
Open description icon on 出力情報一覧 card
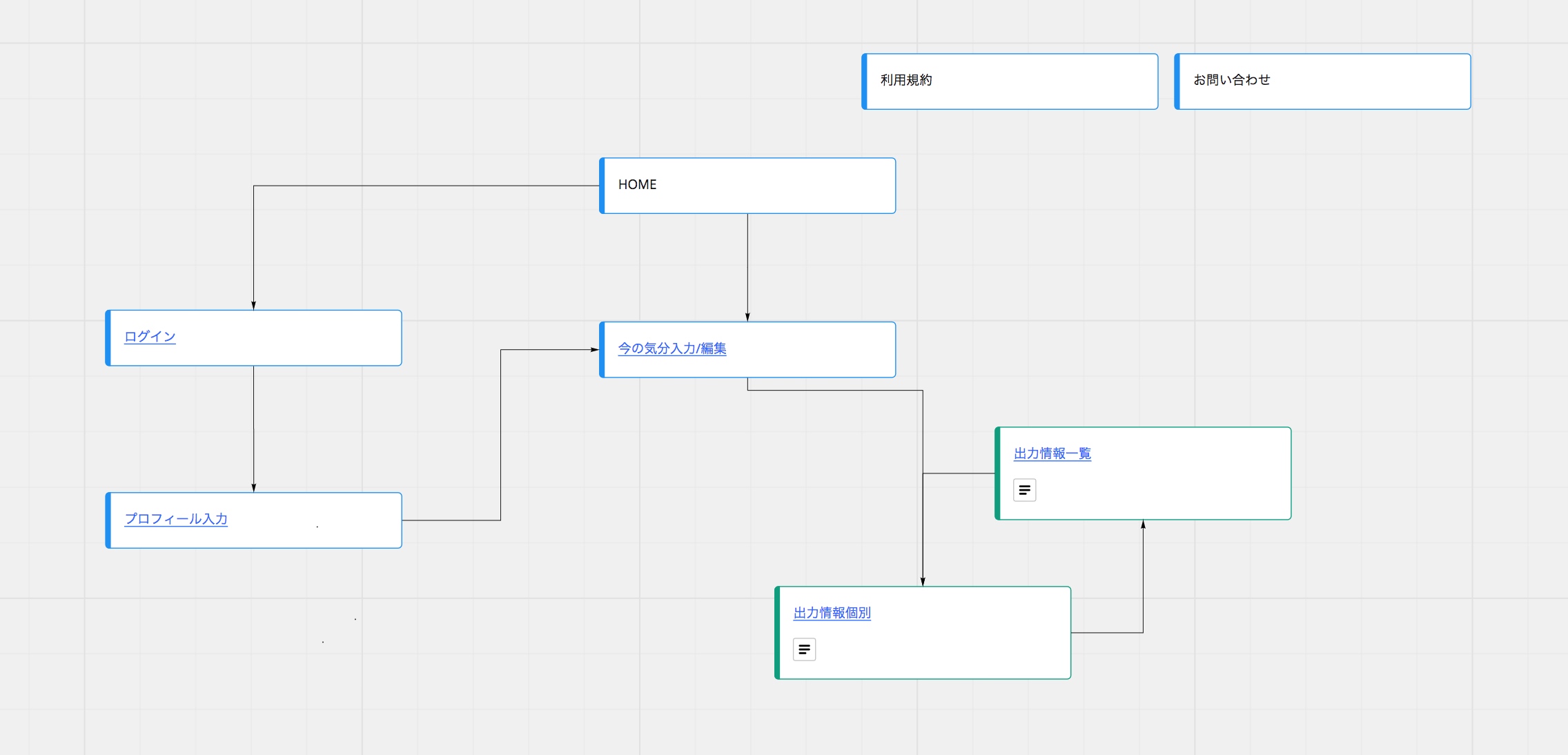point(1024,490)
